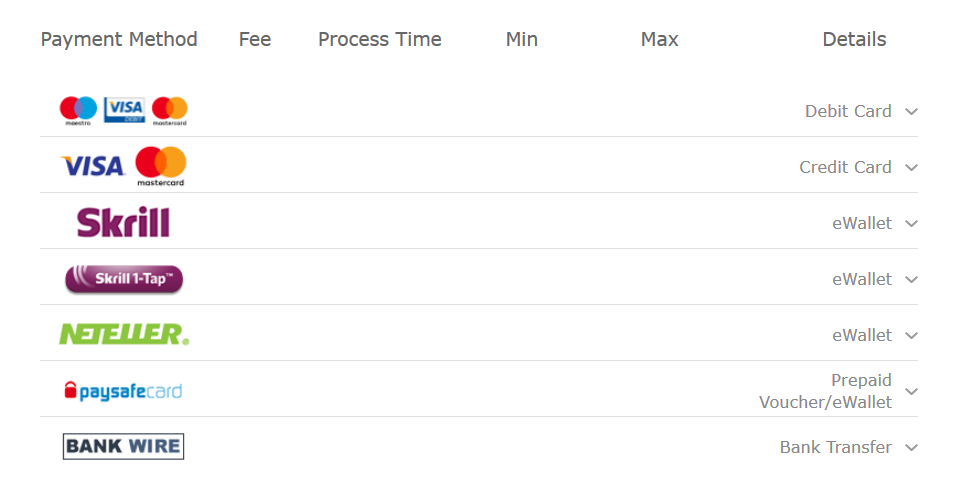
Task: Expand the Credit Card details chevron
Action: pyautogui.click(x=911, y=168)
